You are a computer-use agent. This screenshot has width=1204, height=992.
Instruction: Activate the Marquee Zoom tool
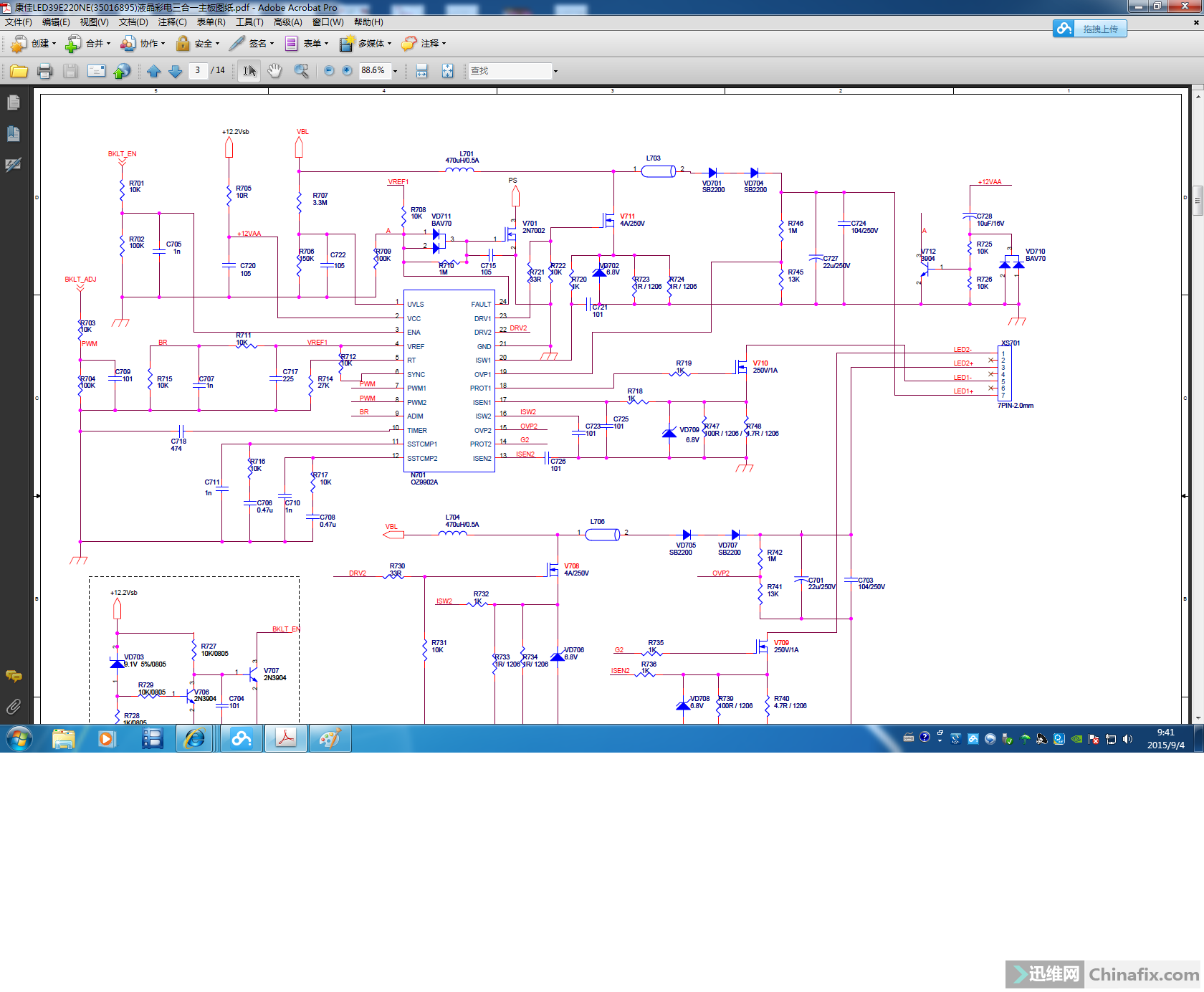click(301, 71)
